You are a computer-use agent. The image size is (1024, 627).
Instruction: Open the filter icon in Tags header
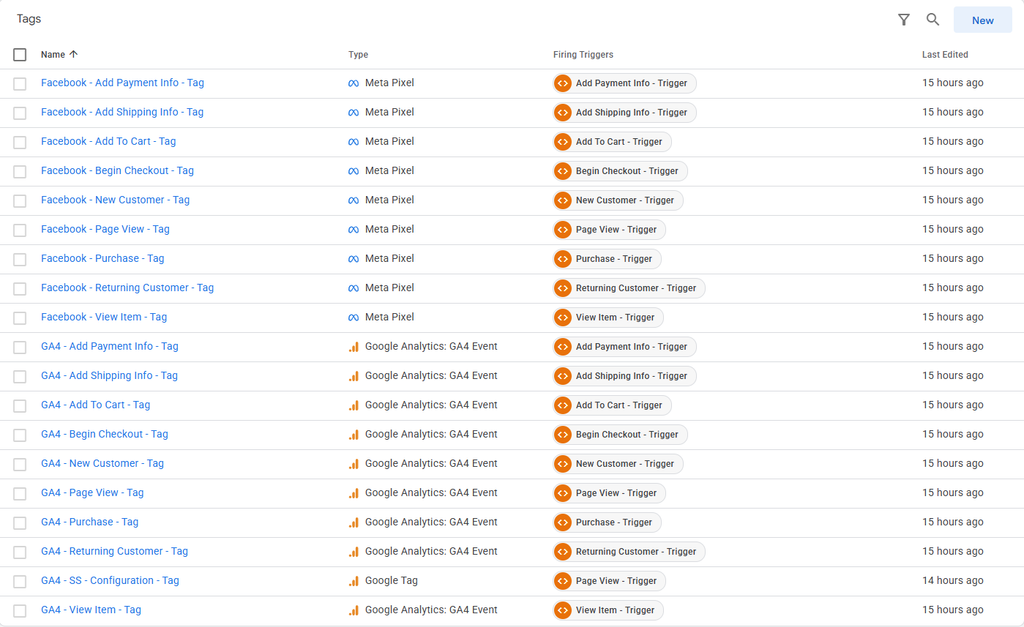(903, 20)
